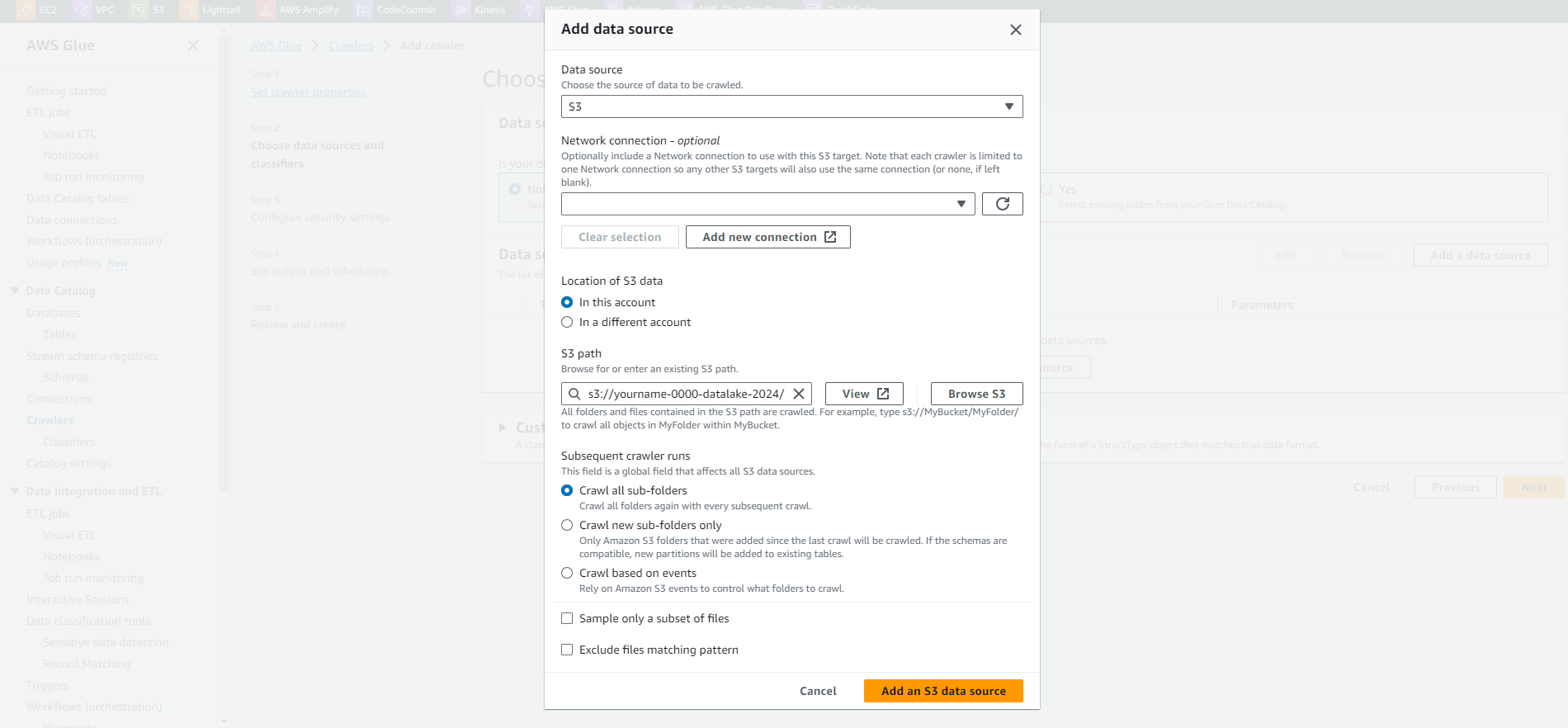This screenshot has height=728, width=1568.
Task: Click the Kinesis shortcut icon
Action: point(460,10)
